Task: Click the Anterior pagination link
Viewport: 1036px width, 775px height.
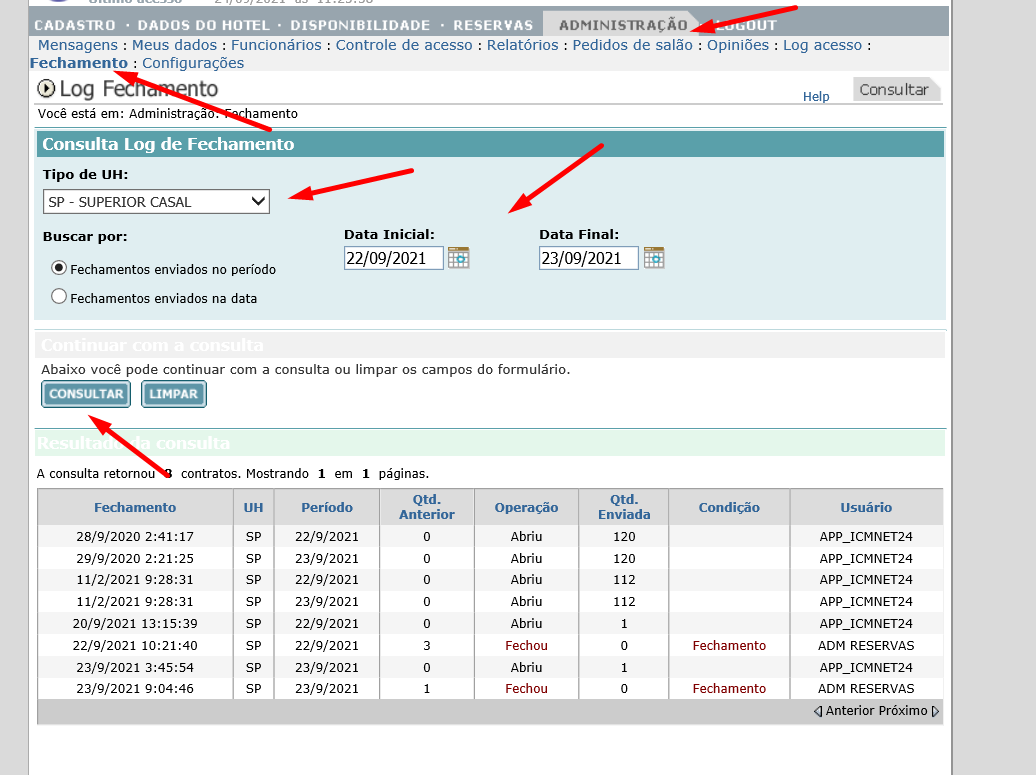Action: tap(848, 711)
